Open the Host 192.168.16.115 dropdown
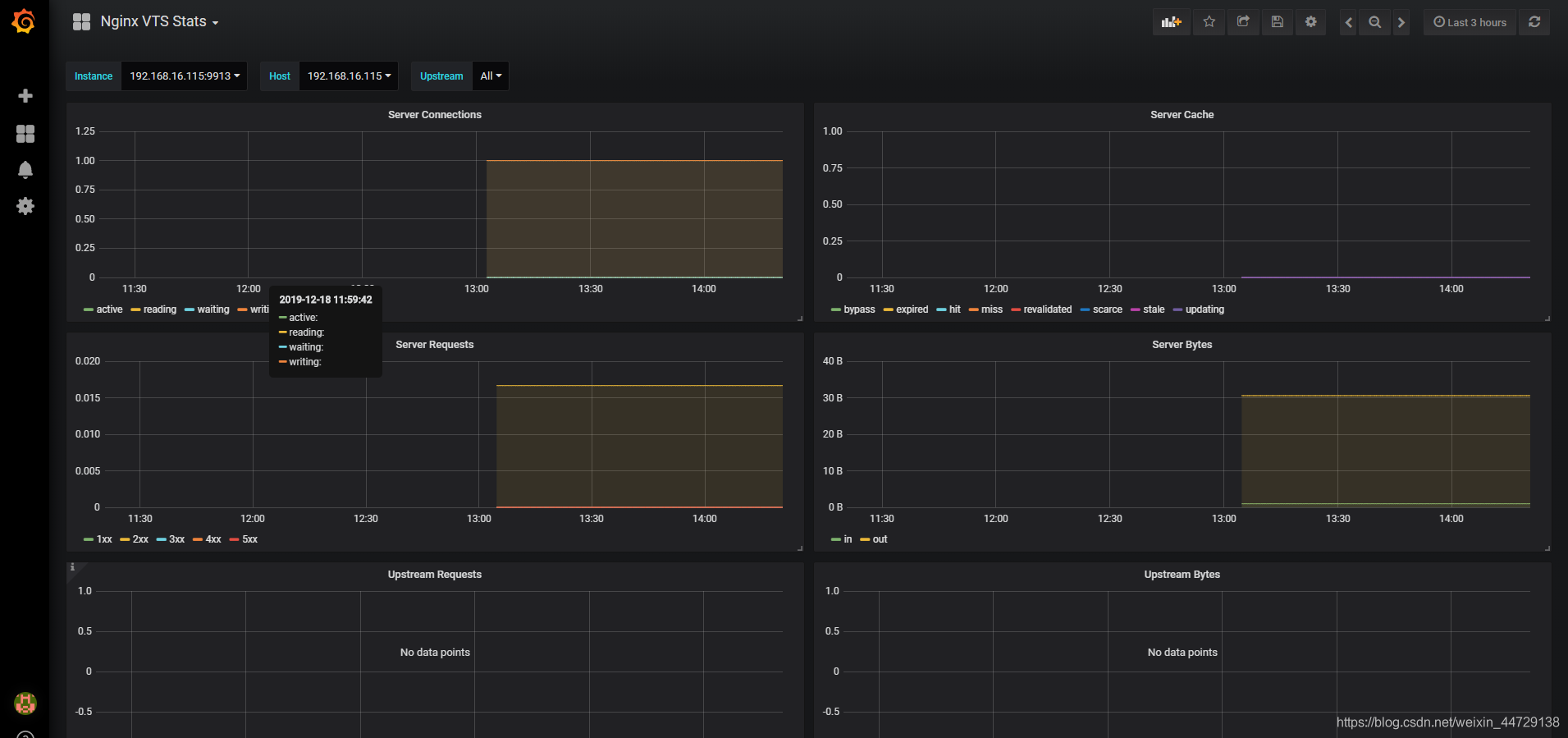This screenshot has height=738, width=1568. pos(349,76)
